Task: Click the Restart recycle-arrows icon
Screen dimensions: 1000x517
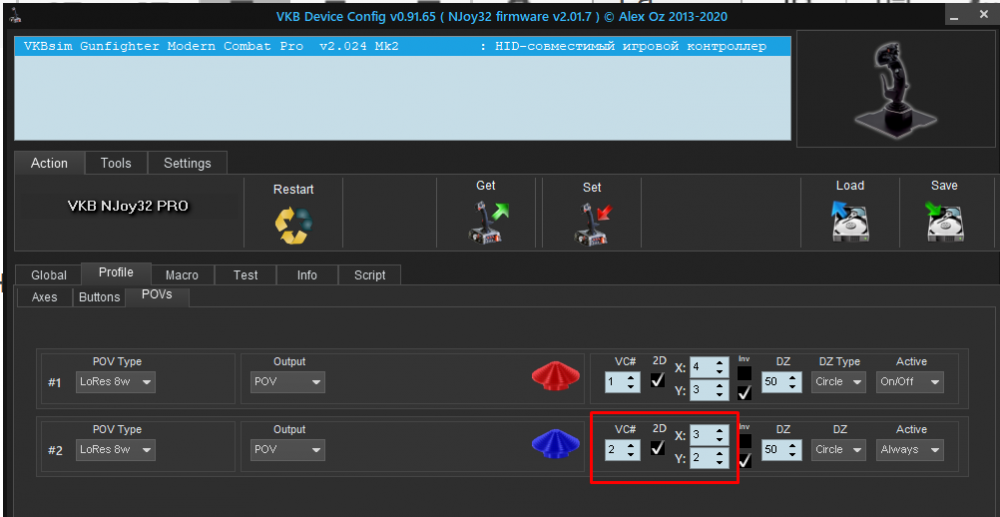Action: [x=293, y=224]
